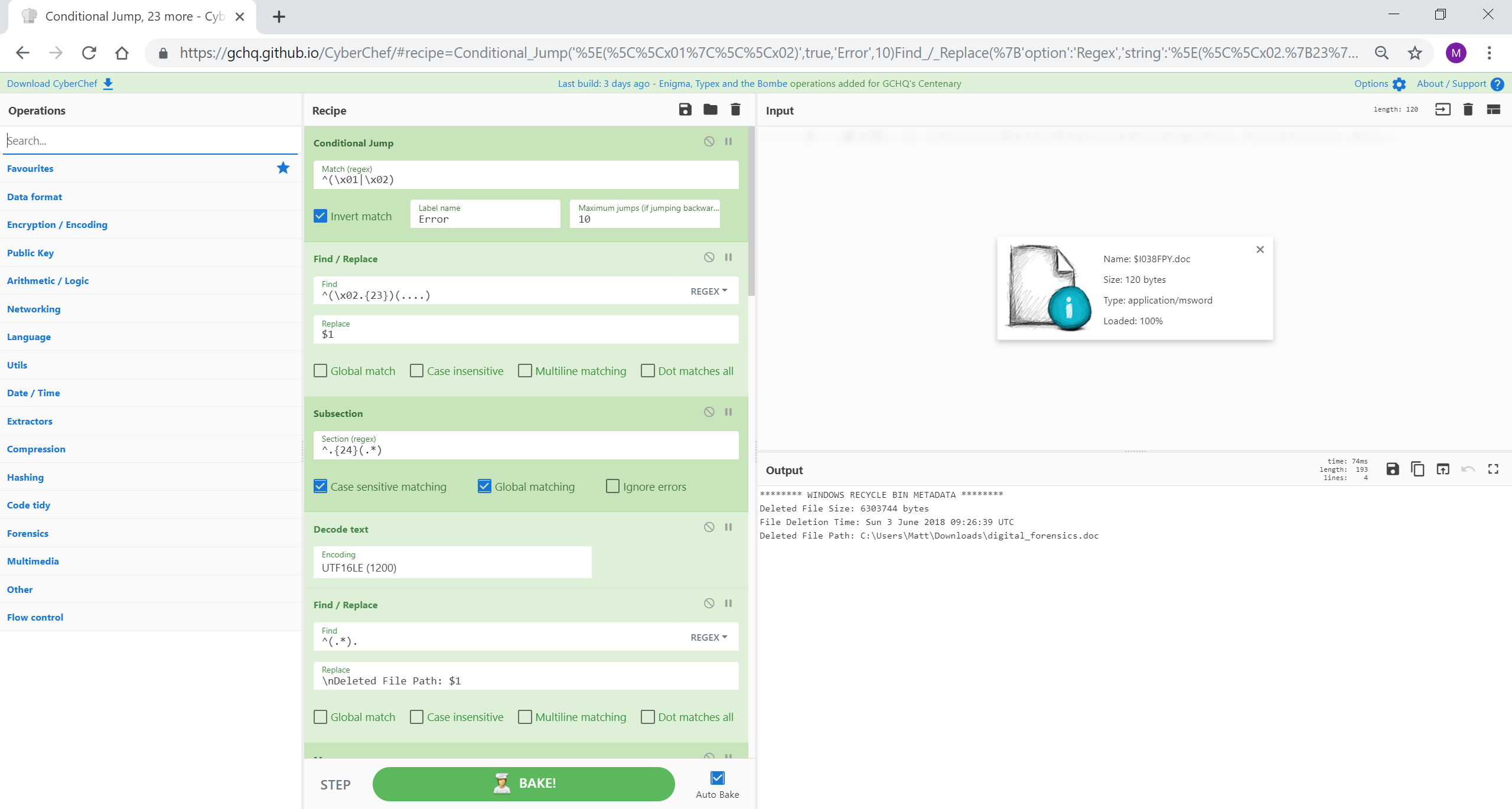Expand the Favourites category in Operations panel
This screenshot has width=1512, height=809.
pos(30,167)
